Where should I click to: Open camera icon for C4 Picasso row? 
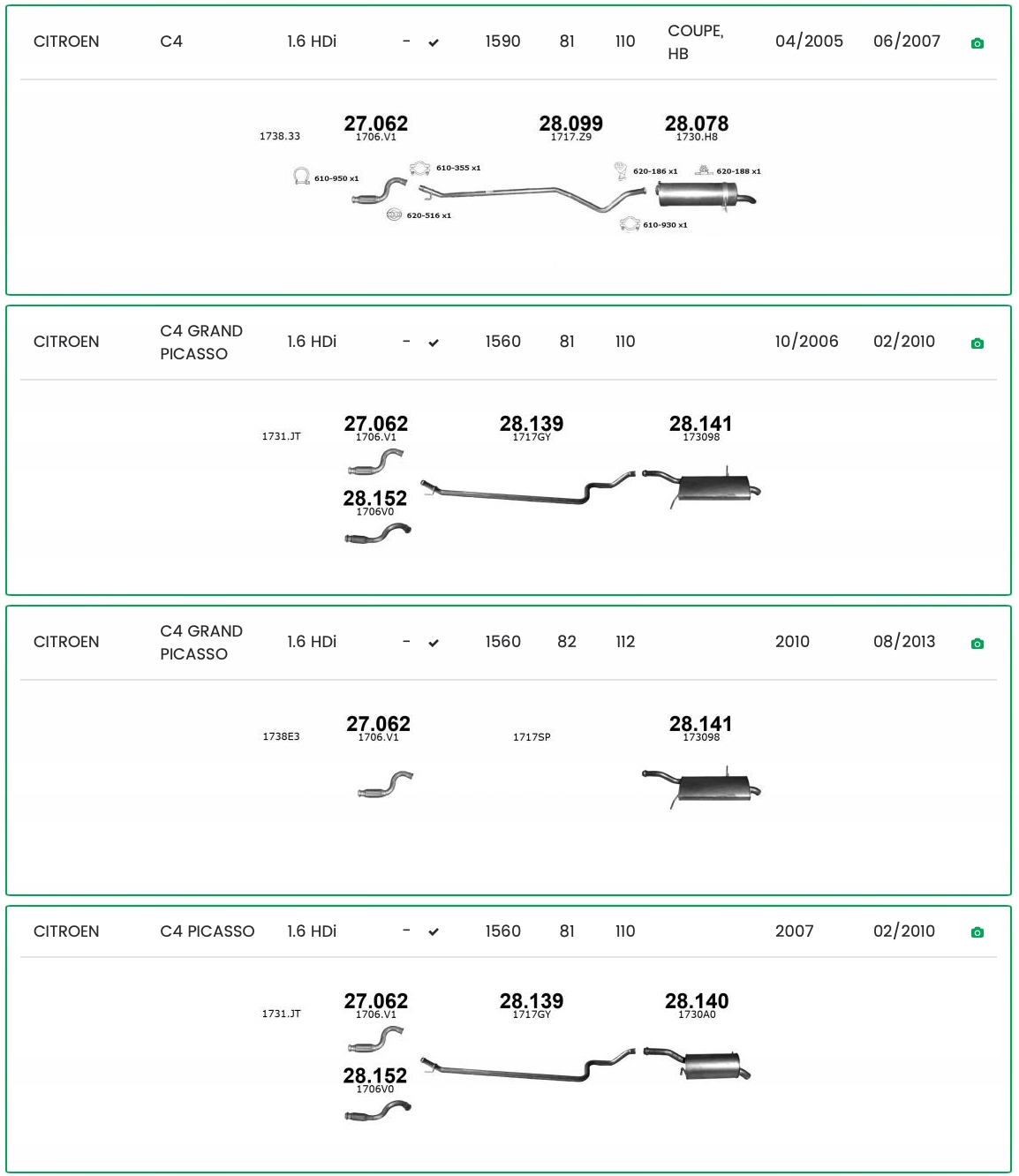[977, 932]
